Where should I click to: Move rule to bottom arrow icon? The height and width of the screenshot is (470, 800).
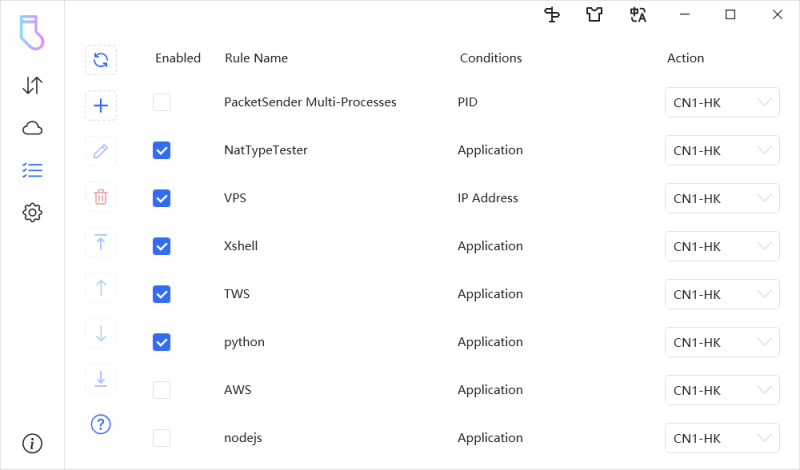pyautogui.click(x=101, y=378)
